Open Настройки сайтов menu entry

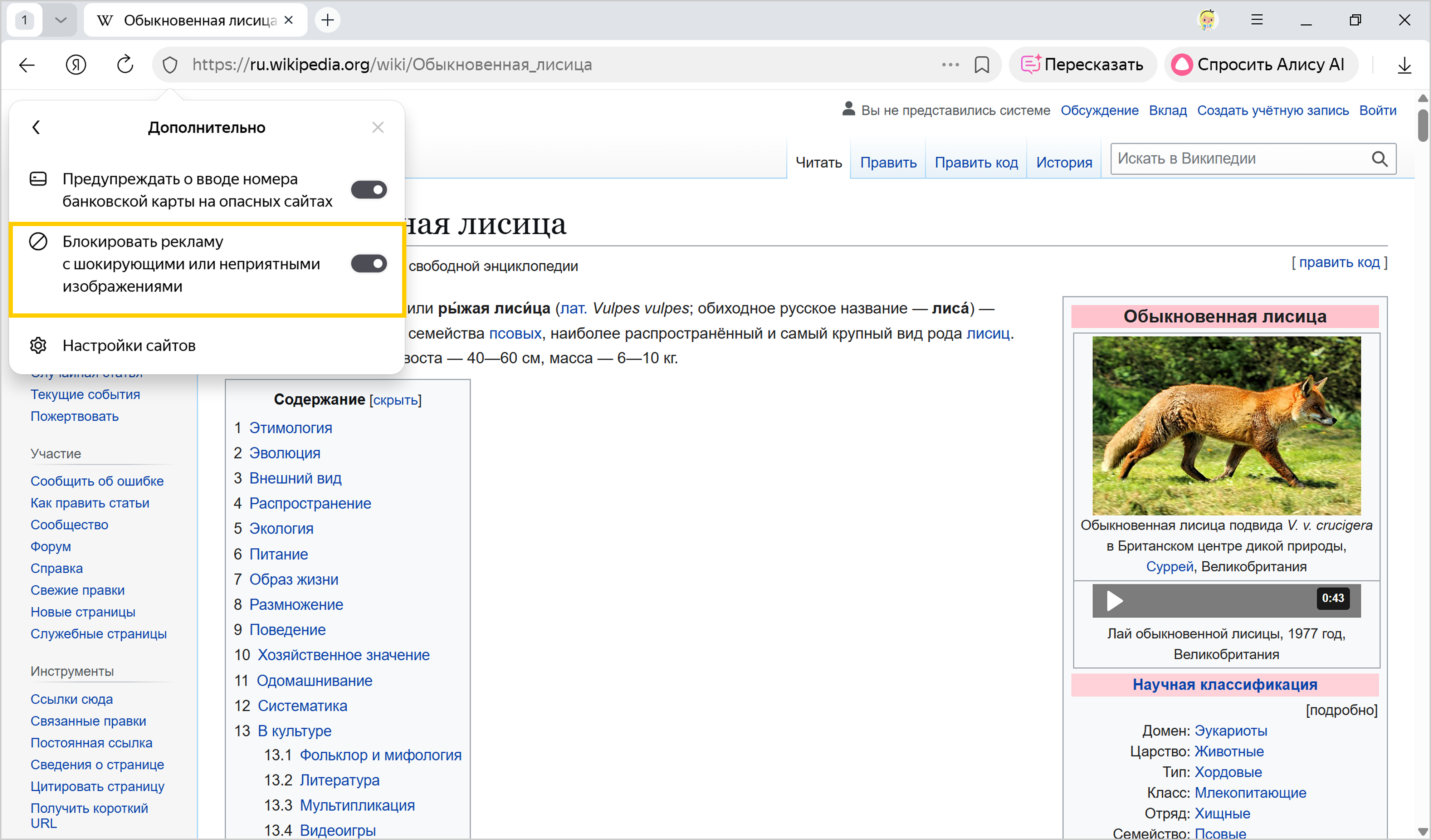(x=129, y=345)
